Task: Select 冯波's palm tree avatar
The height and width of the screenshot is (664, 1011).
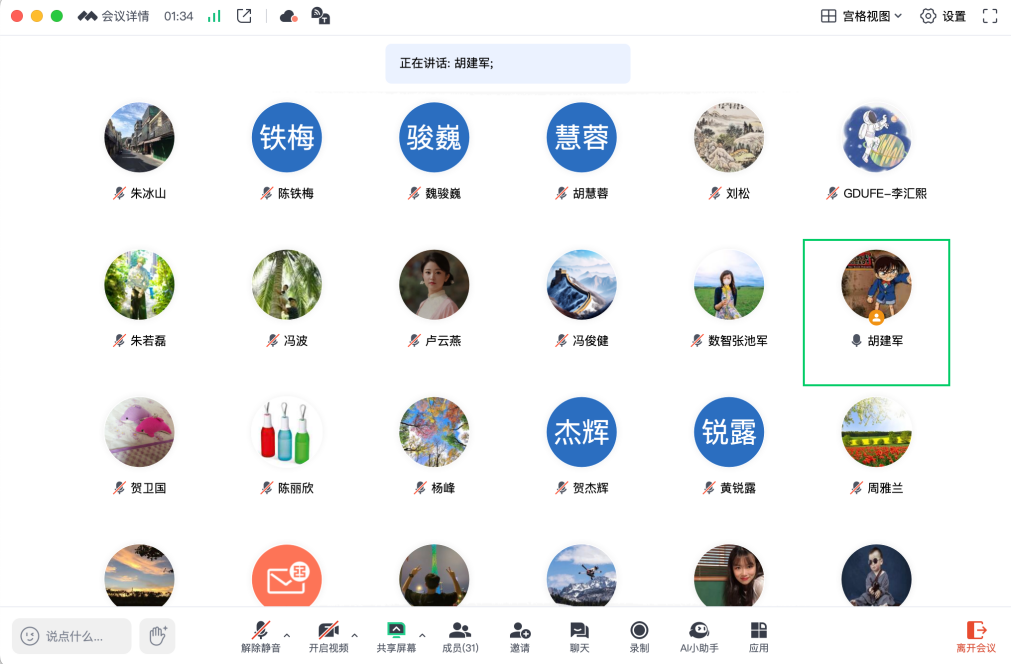Action: pyautogui.click(x=287, y=285)
